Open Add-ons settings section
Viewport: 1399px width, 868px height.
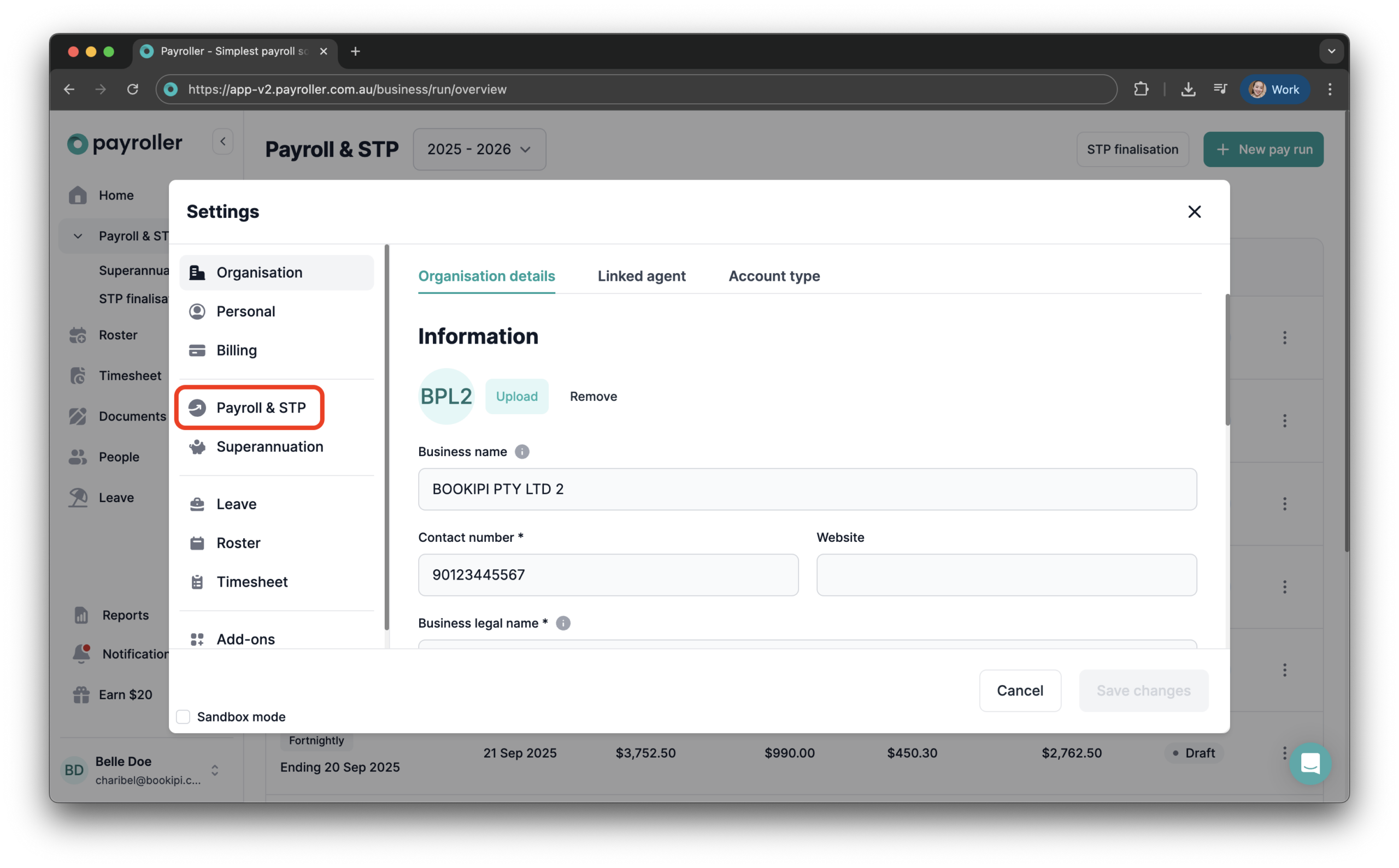tap(276, 639)
